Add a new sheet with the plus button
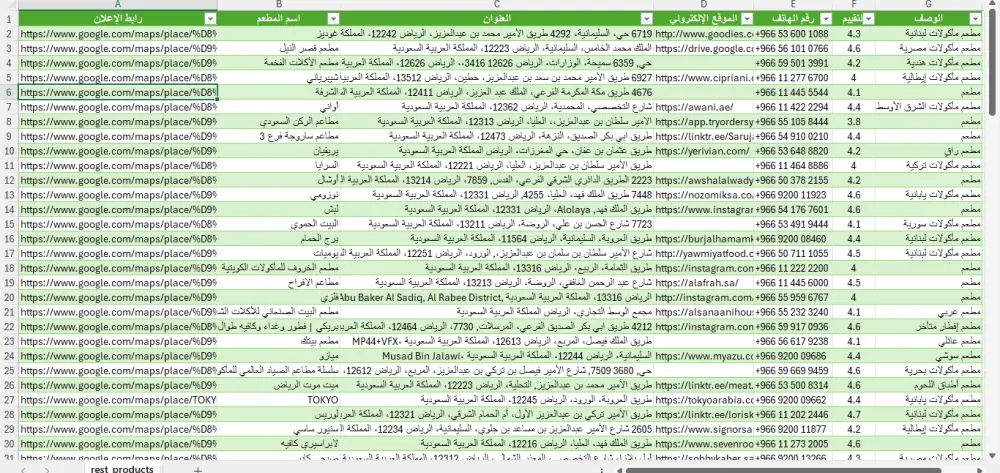Image resolution: width=1000 pixels, height=473 pixels. tap(198, 469)
